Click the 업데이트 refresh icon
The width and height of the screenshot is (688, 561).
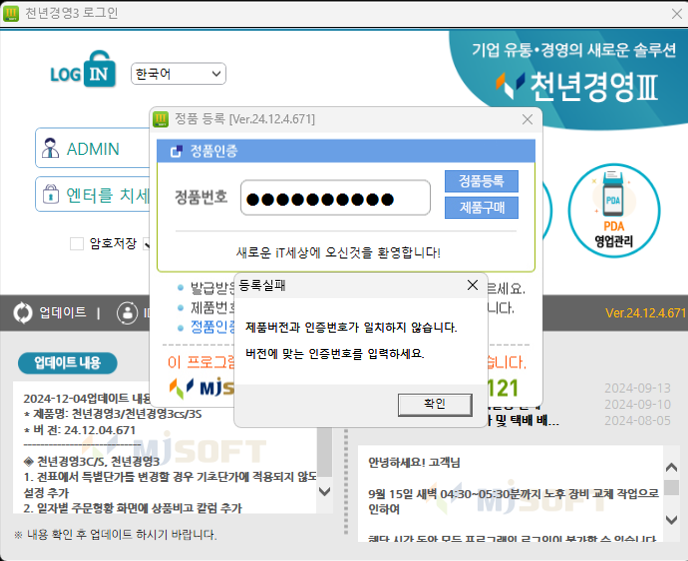coord(23,313)
